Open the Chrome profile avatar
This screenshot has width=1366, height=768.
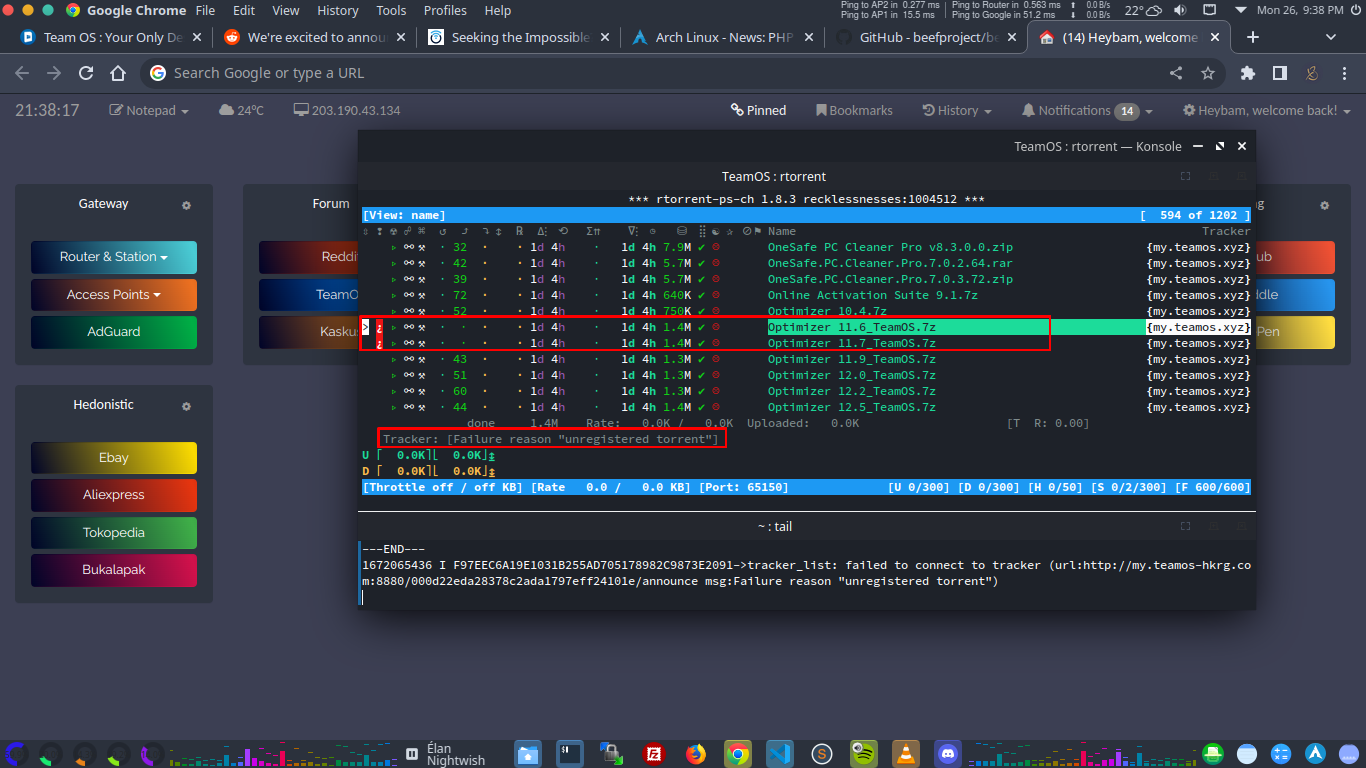coord(1311,73)
